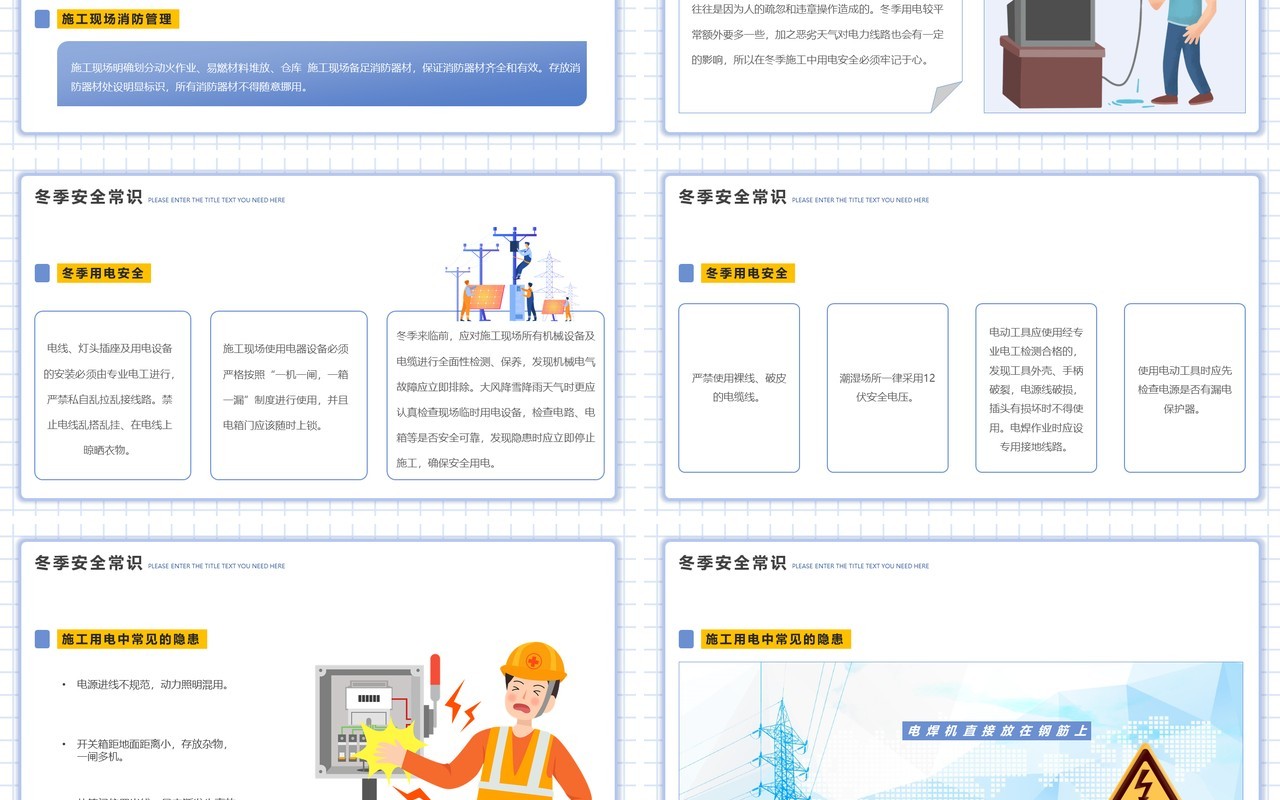Screen dimensions: 1280x800
Task: Click the blue square beside 施工现场消防管理
Action: pyautogui.click(x=42, y=19)
